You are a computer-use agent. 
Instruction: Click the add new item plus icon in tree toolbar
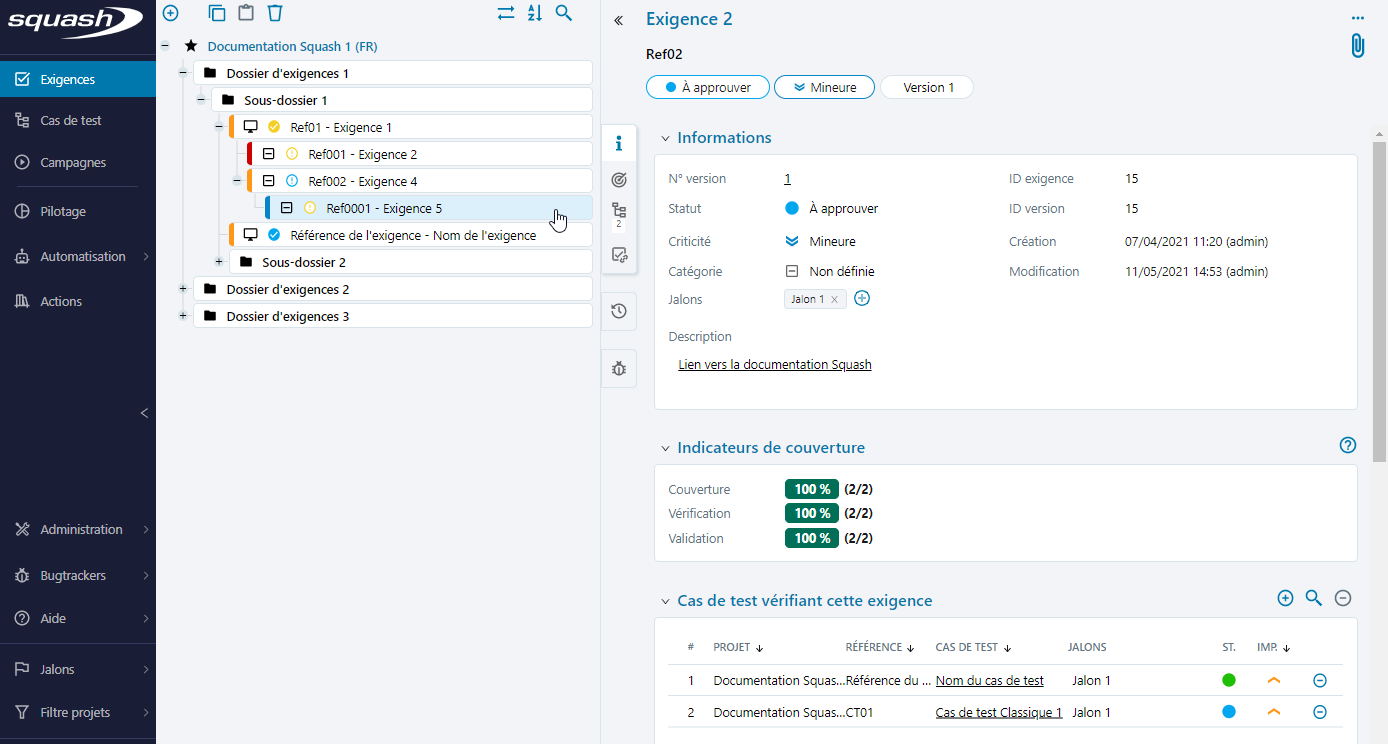tap(171, 13)
